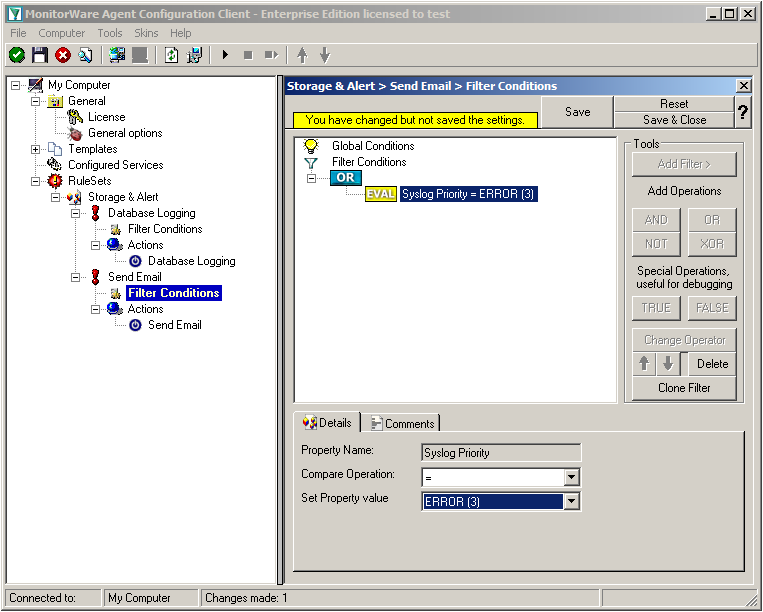
Task: Select the RuleSets tree node
Action: 90,181
